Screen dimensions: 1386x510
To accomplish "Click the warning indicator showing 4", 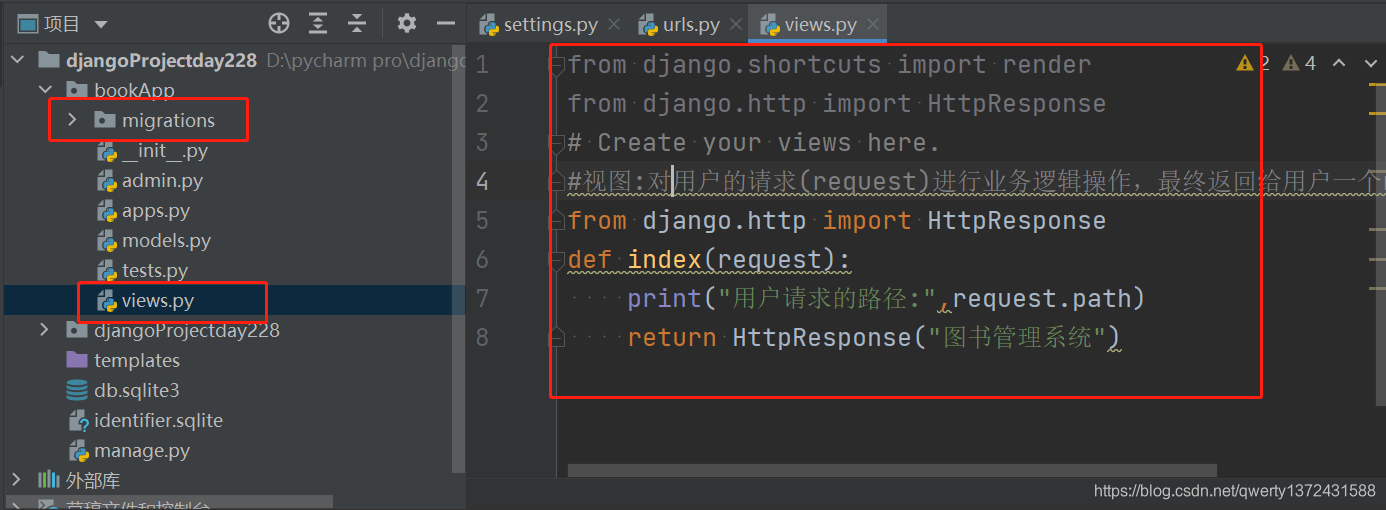I will 1299,64.
